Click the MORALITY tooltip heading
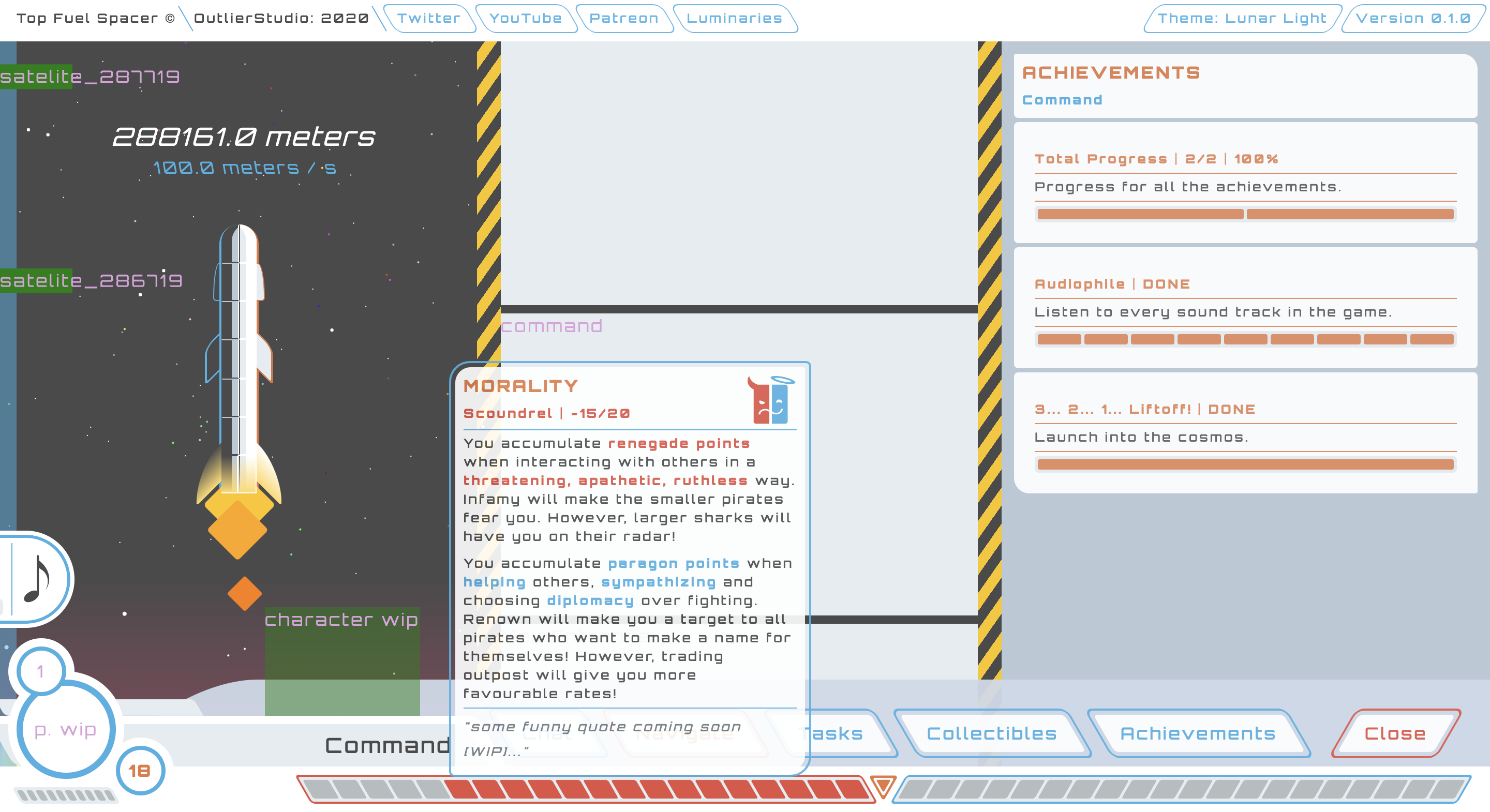Screen dimensions: 1490x812 520,386
